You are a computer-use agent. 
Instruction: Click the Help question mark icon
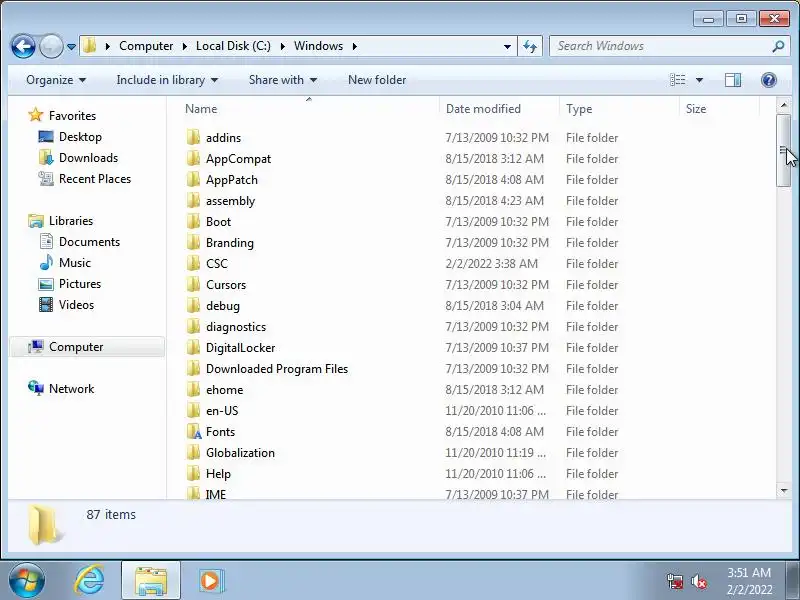(768, 80)
